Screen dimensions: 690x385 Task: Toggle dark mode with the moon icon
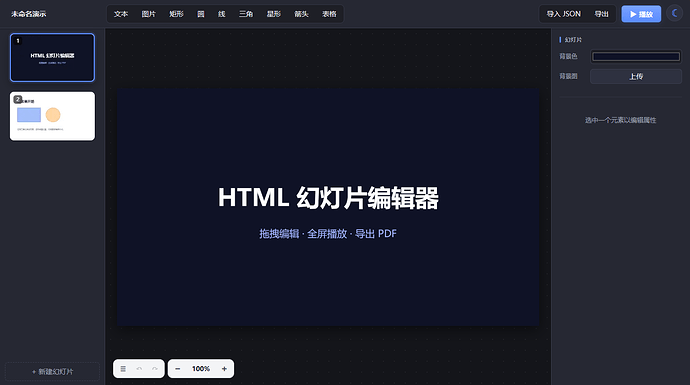(x=674, y=14)
